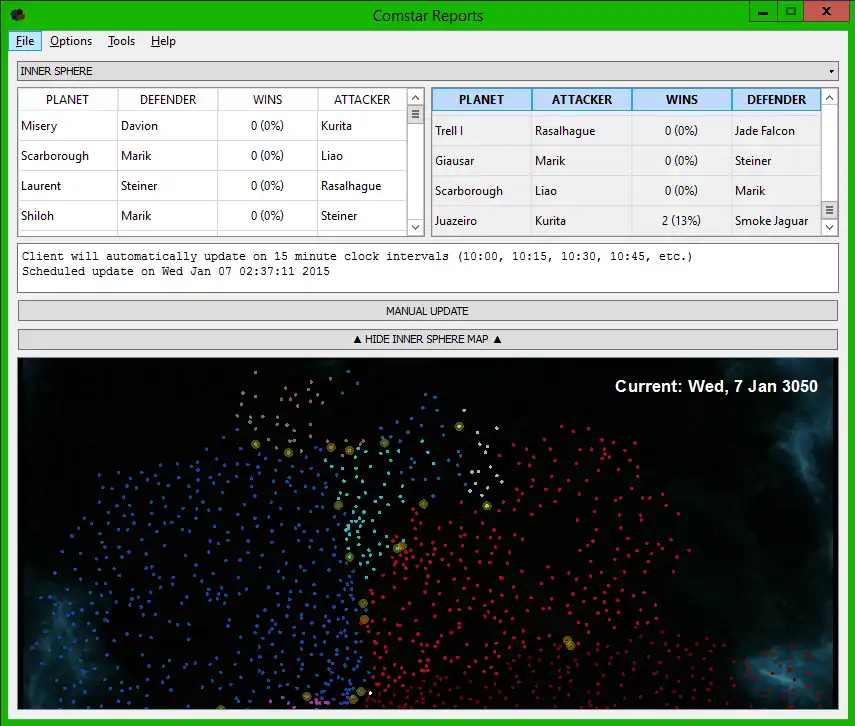Screen dimensions: 855x726
Task: Select Giausar planet cell
Action: [481, 161]
